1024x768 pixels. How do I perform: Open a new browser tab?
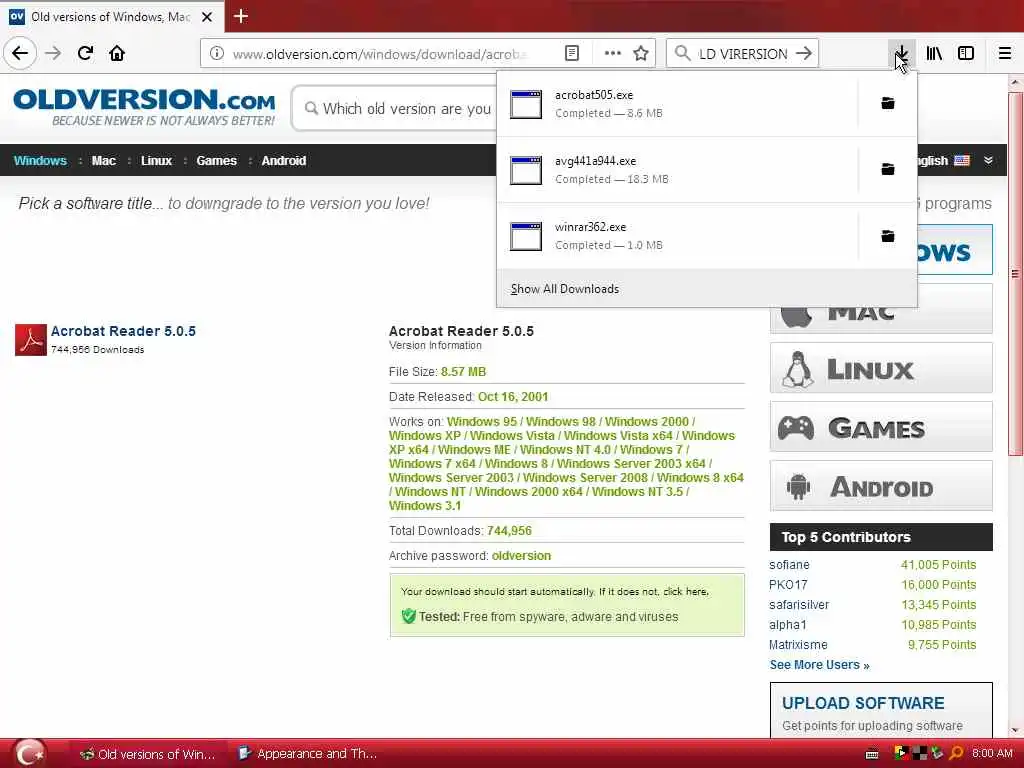pos(241,16)
